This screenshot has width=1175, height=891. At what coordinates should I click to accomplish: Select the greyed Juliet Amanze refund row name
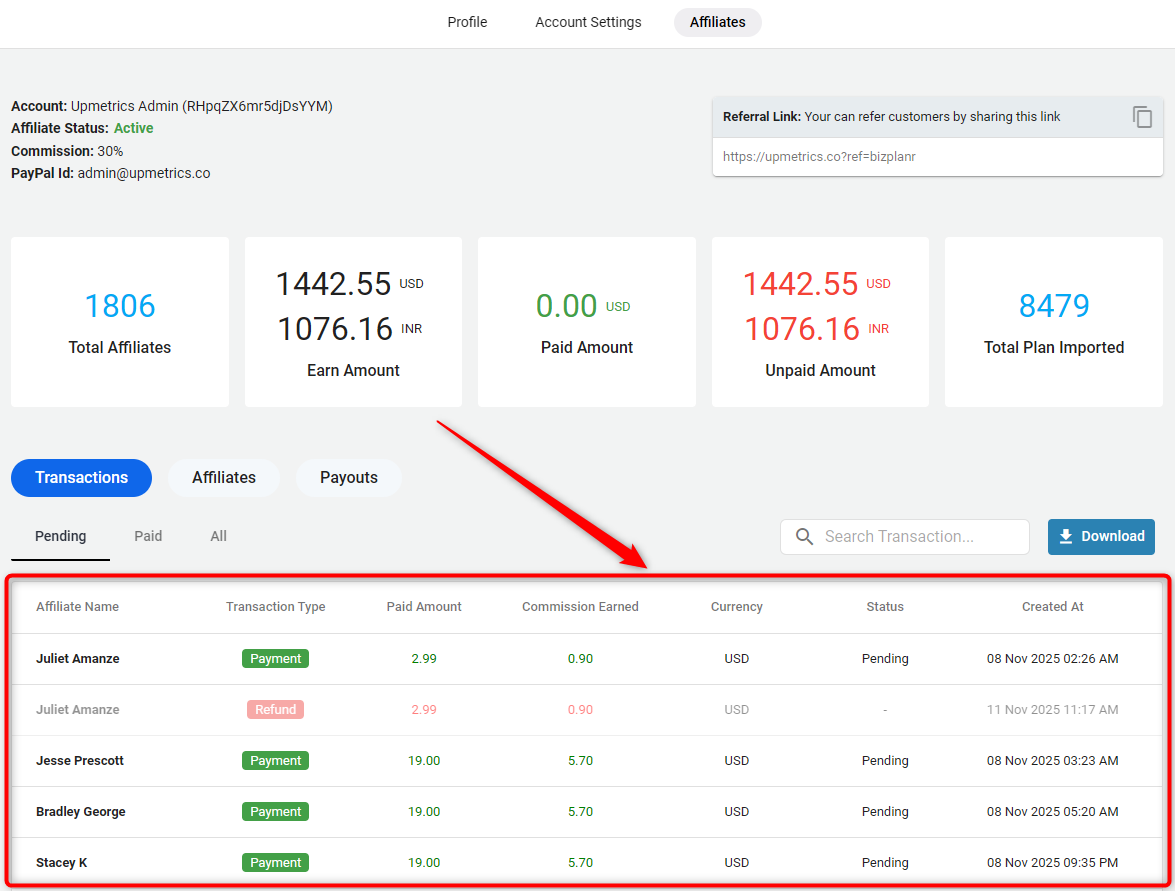[x=78, y=710]
